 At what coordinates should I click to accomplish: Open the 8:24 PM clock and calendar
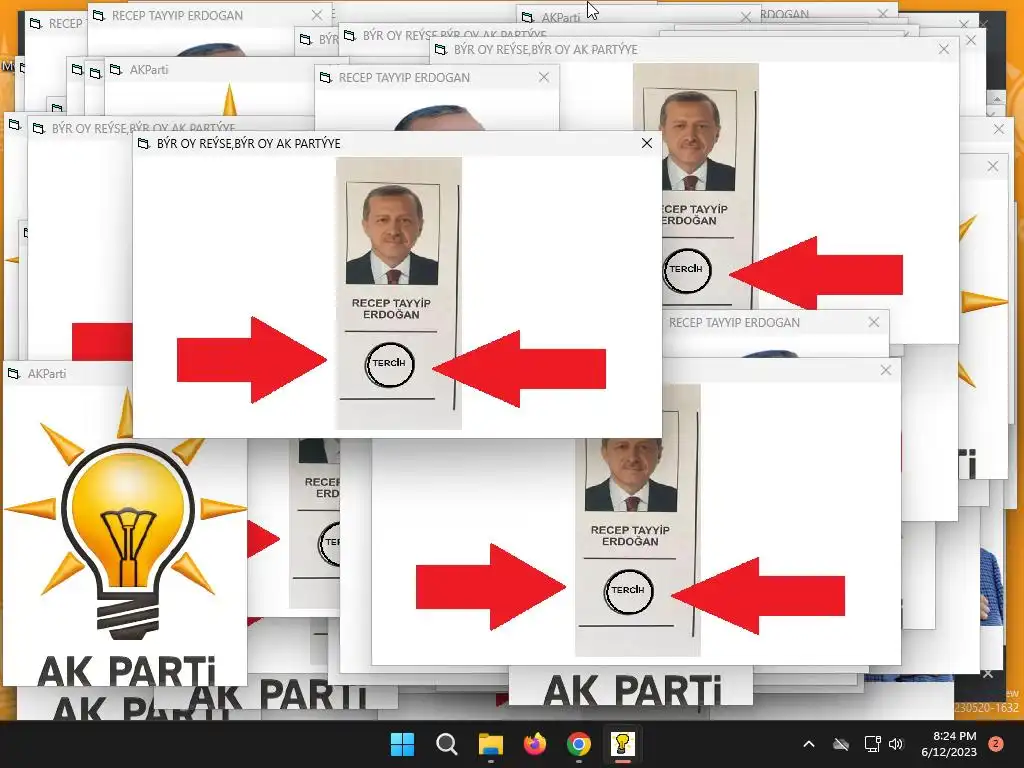pyautogui.click(x=949, y=744)
